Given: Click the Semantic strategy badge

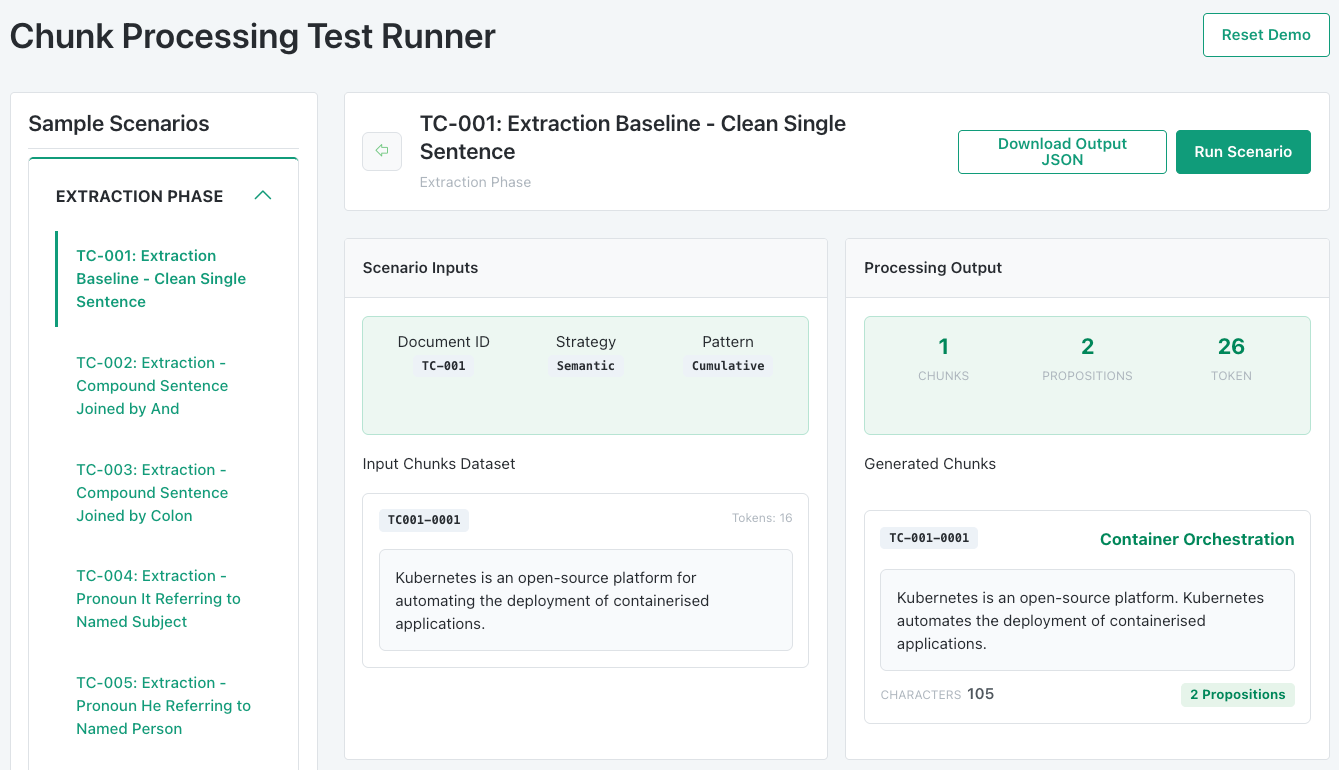Looking at the screenshot, I should pos(586,366).
